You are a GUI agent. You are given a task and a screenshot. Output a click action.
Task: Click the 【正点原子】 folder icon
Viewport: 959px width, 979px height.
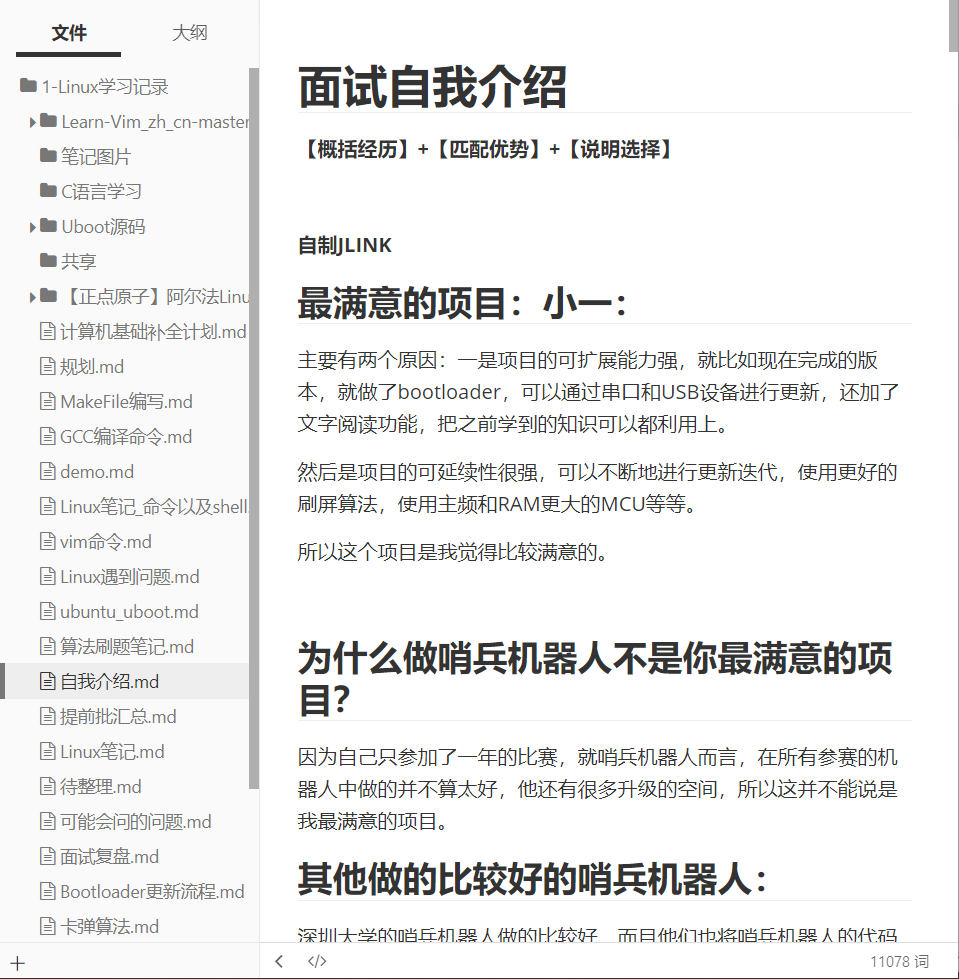pyautogui.click(x=48, y=295)
